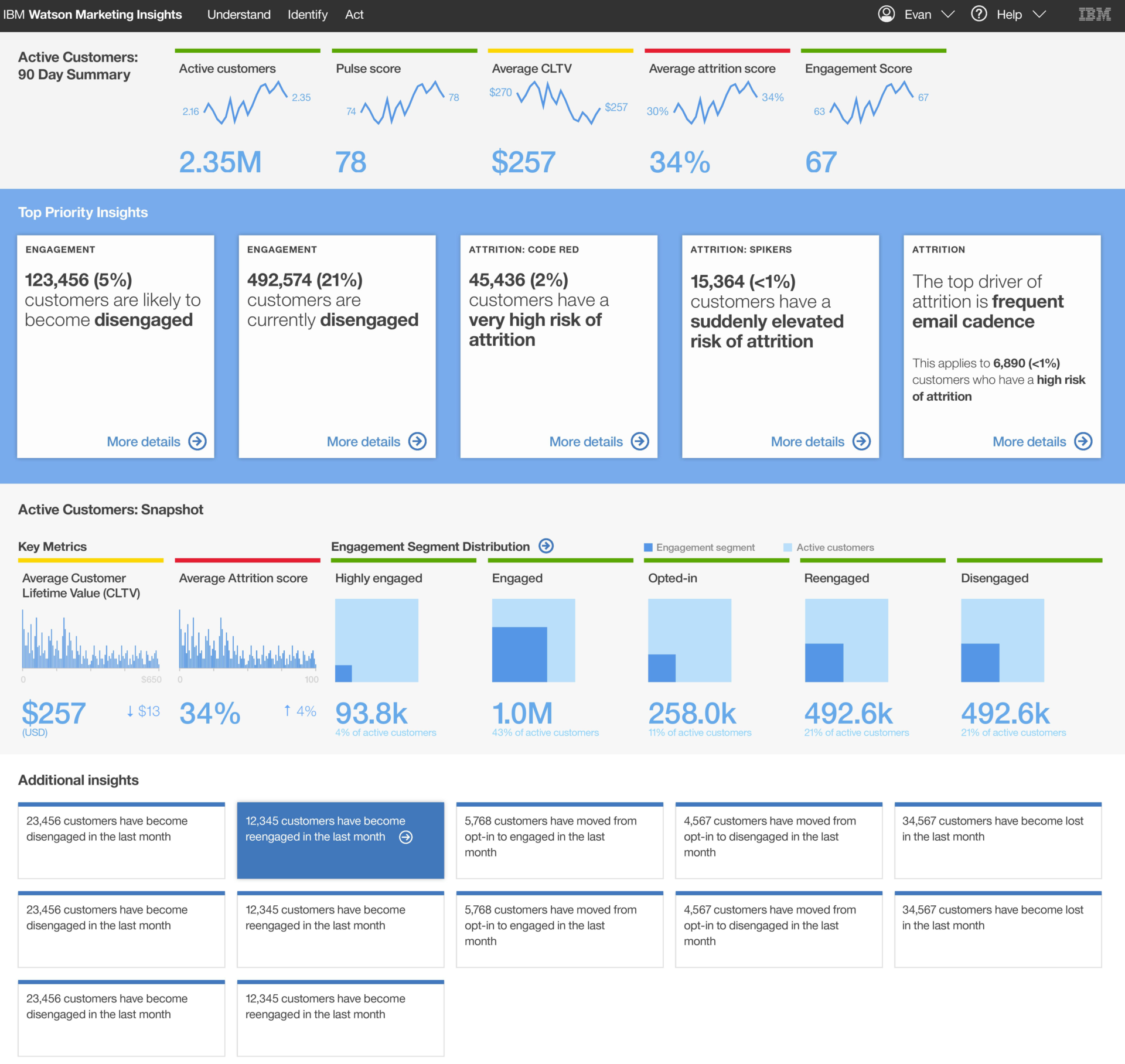Click the Help question mark icon
The width and height of the screenshot is (1125, 1064).
coord(979,14)
